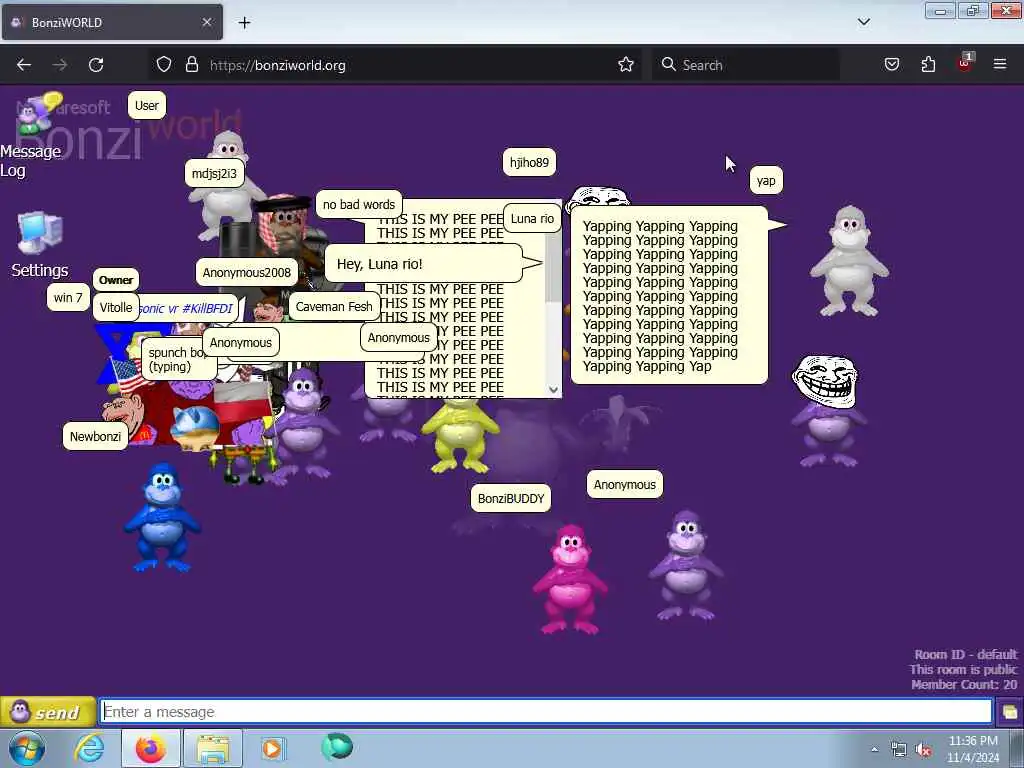Click the Firefox taskbar icon
This screenshot has width=1024, height=768.
pyautogui.click(x=150, y=748)
